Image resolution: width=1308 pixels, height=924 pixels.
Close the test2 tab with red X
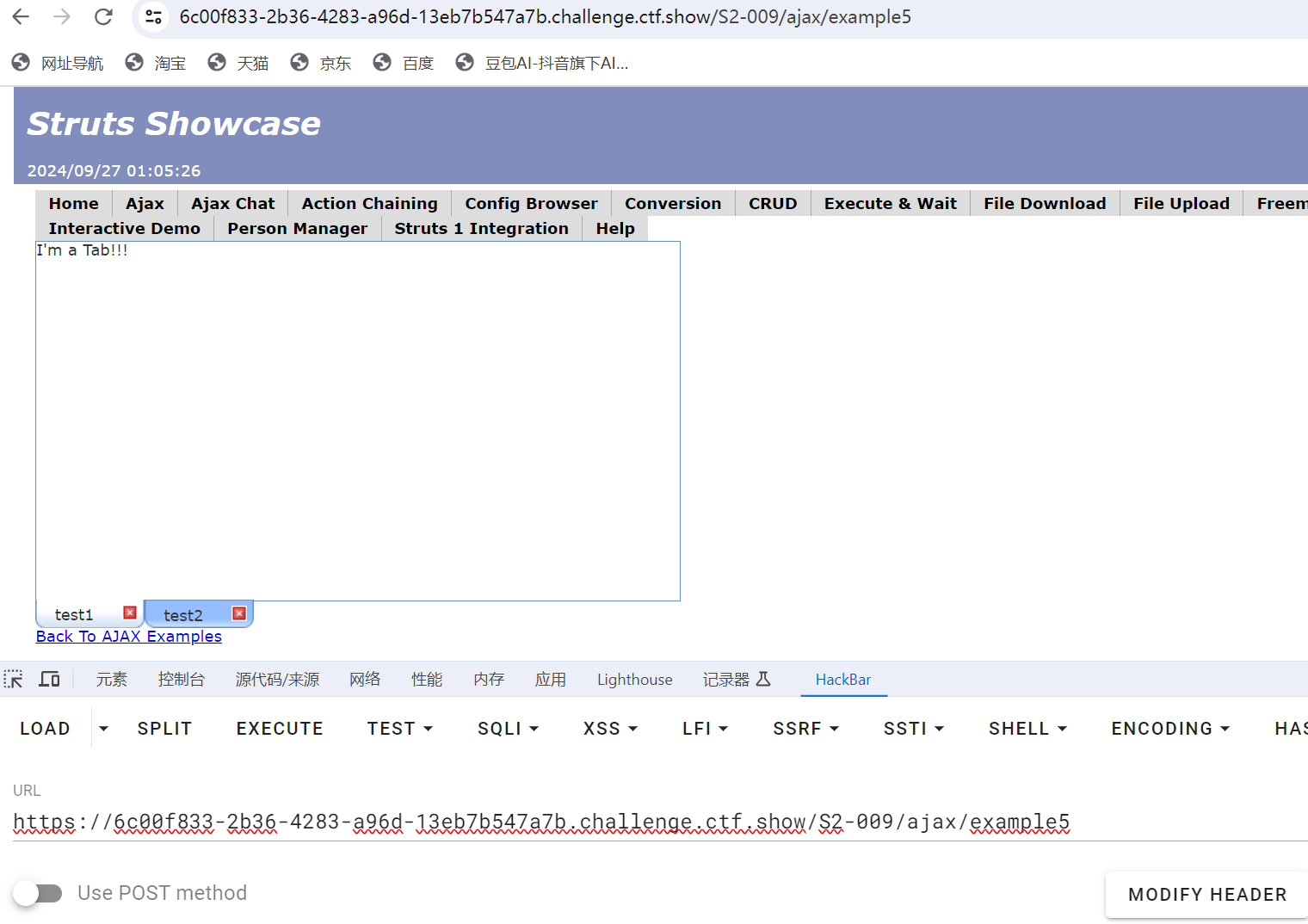[239, 613]
